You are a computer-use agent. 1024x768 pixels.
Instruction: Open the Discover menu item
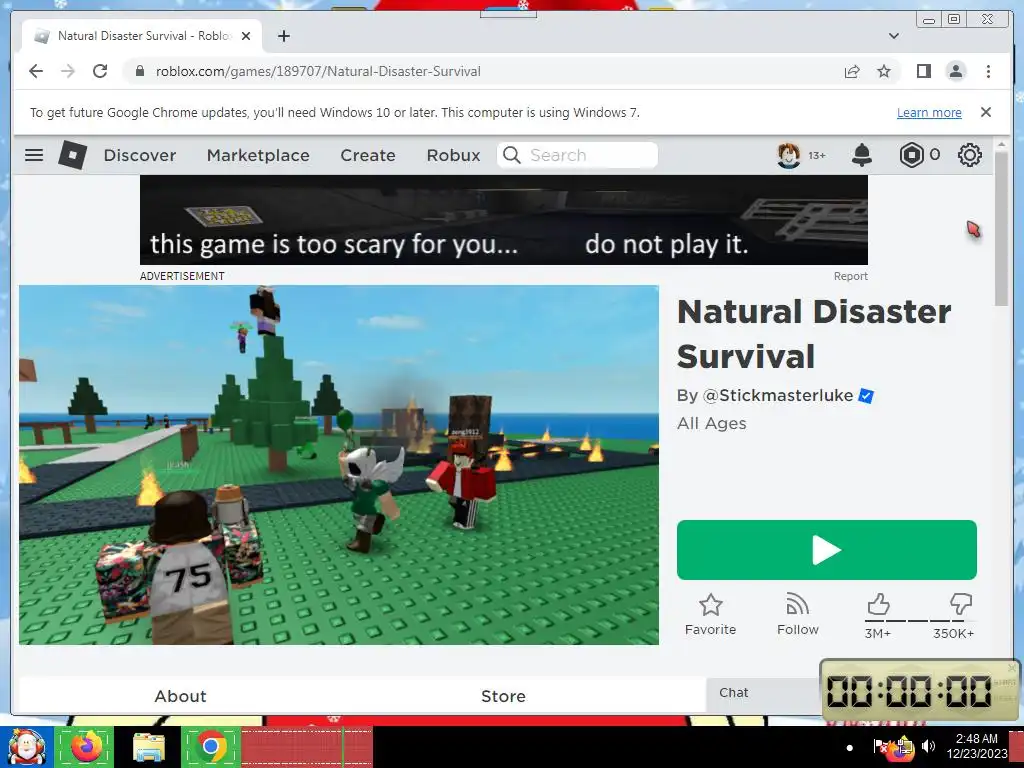click(x=140, y=155)
